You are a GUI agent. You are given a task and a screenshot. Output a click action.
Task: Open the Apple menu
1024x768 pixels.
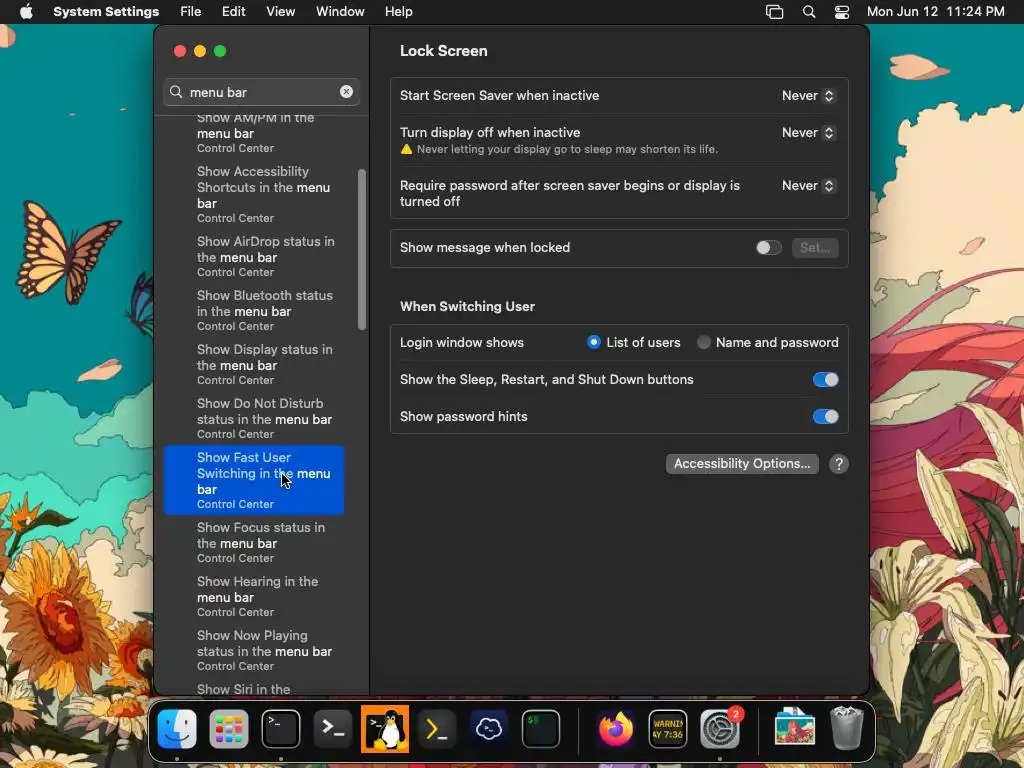(26, 12)
